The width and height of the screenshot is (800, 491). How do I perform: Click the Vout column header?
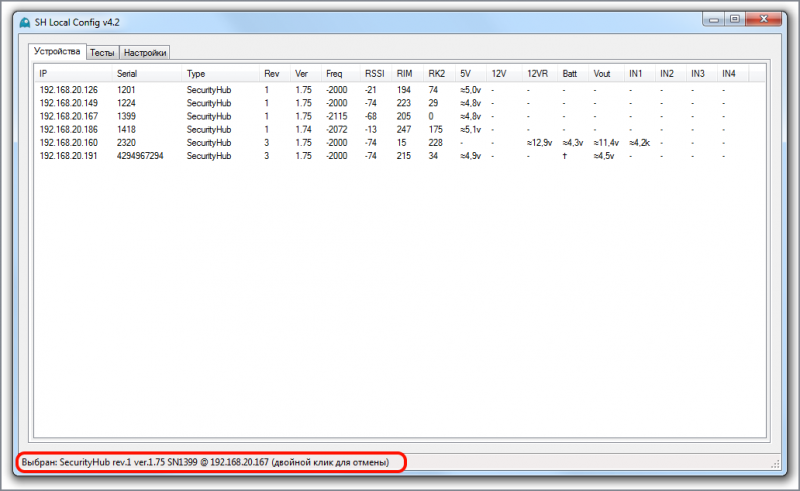pos(606,73)
